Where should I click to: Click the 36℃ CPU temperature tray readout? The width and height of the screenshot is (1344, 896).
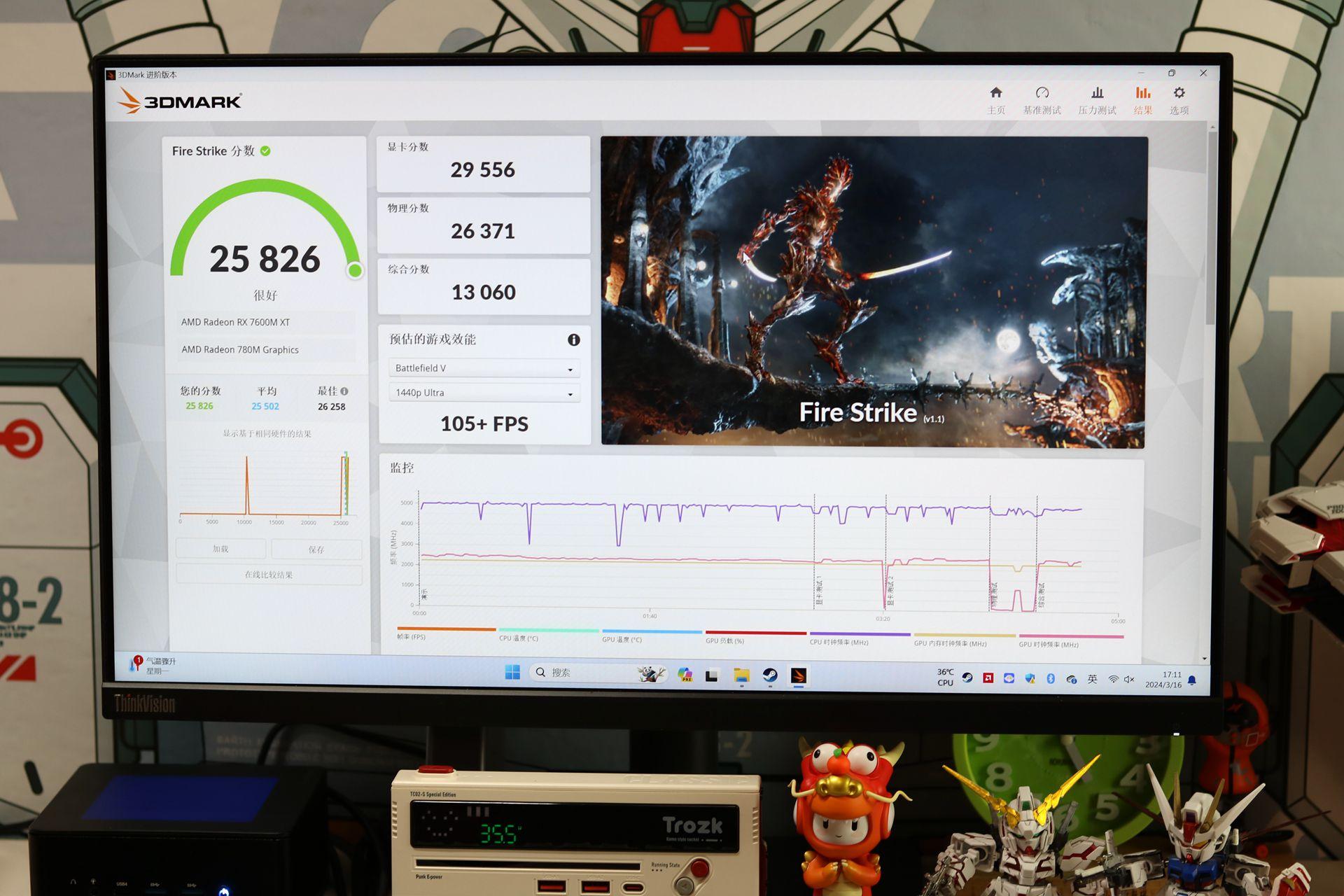[x=945, y=677]
